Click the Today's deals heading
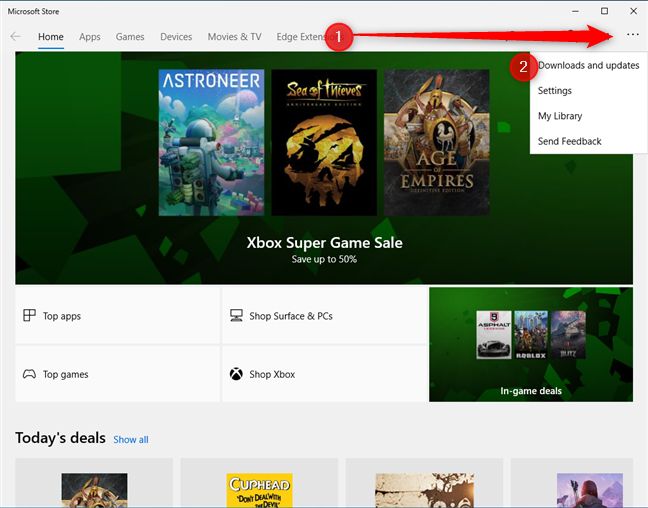Image resolution: width=648 pixels, height=508 pixels. click(x=60, y=438)
